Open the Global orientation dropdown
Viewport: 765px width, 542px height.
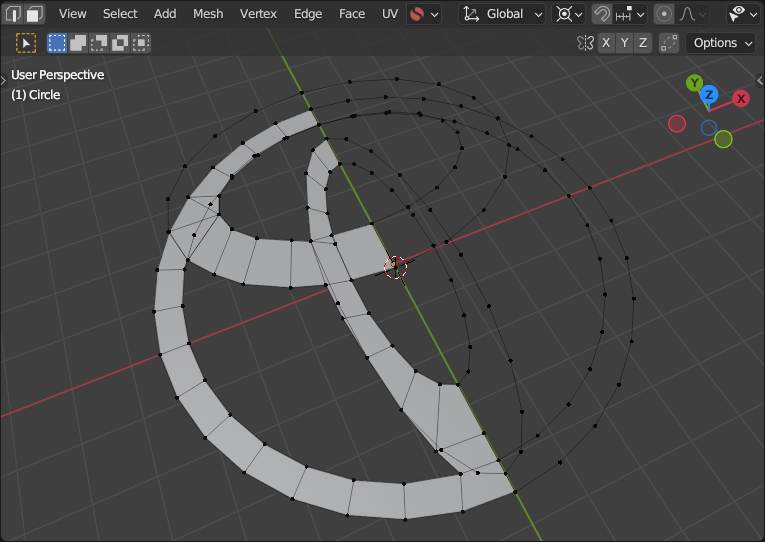pos(502,14)
